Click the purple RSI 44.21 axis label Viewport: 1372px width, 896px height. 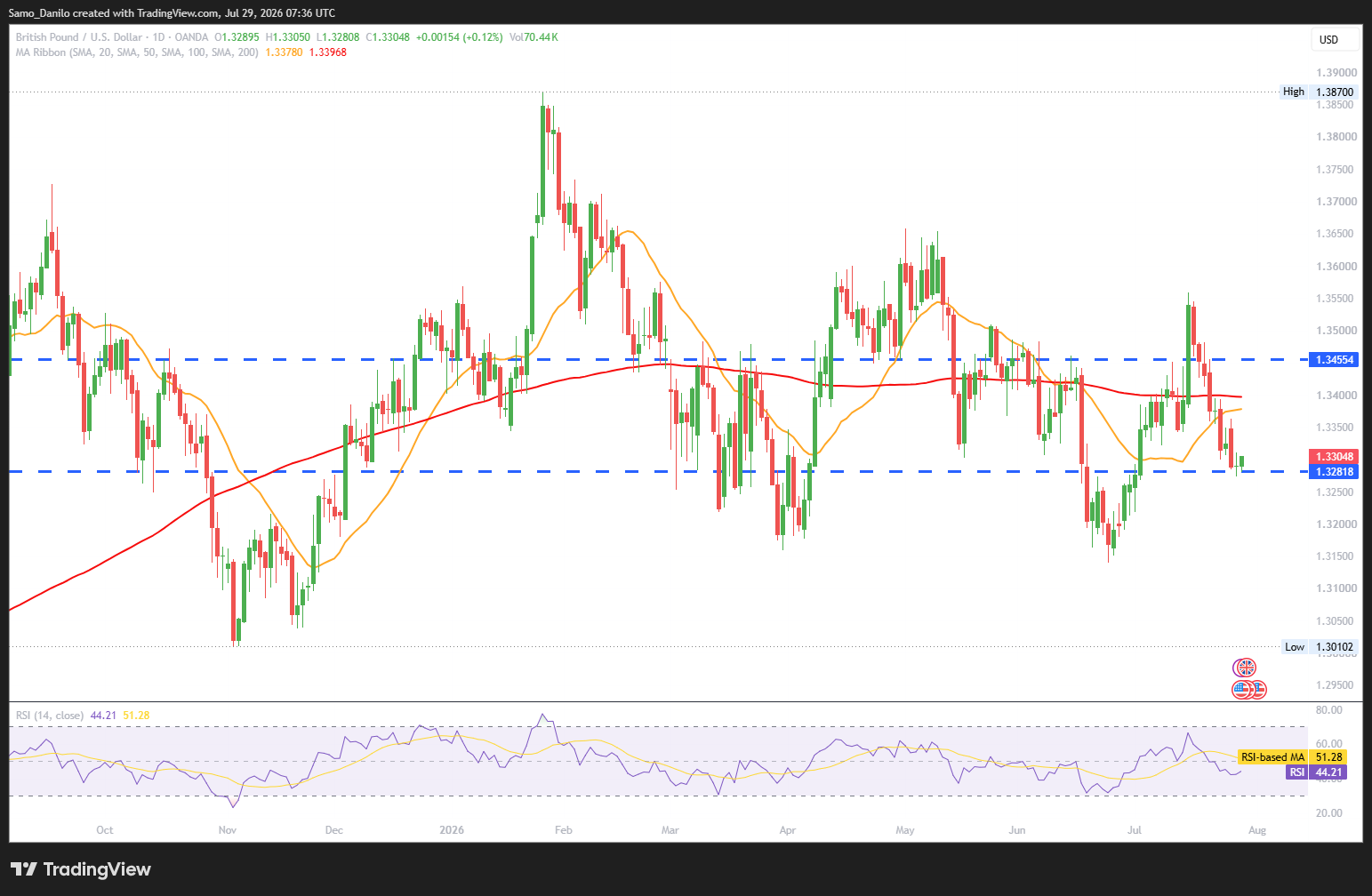pos(1317,772)
